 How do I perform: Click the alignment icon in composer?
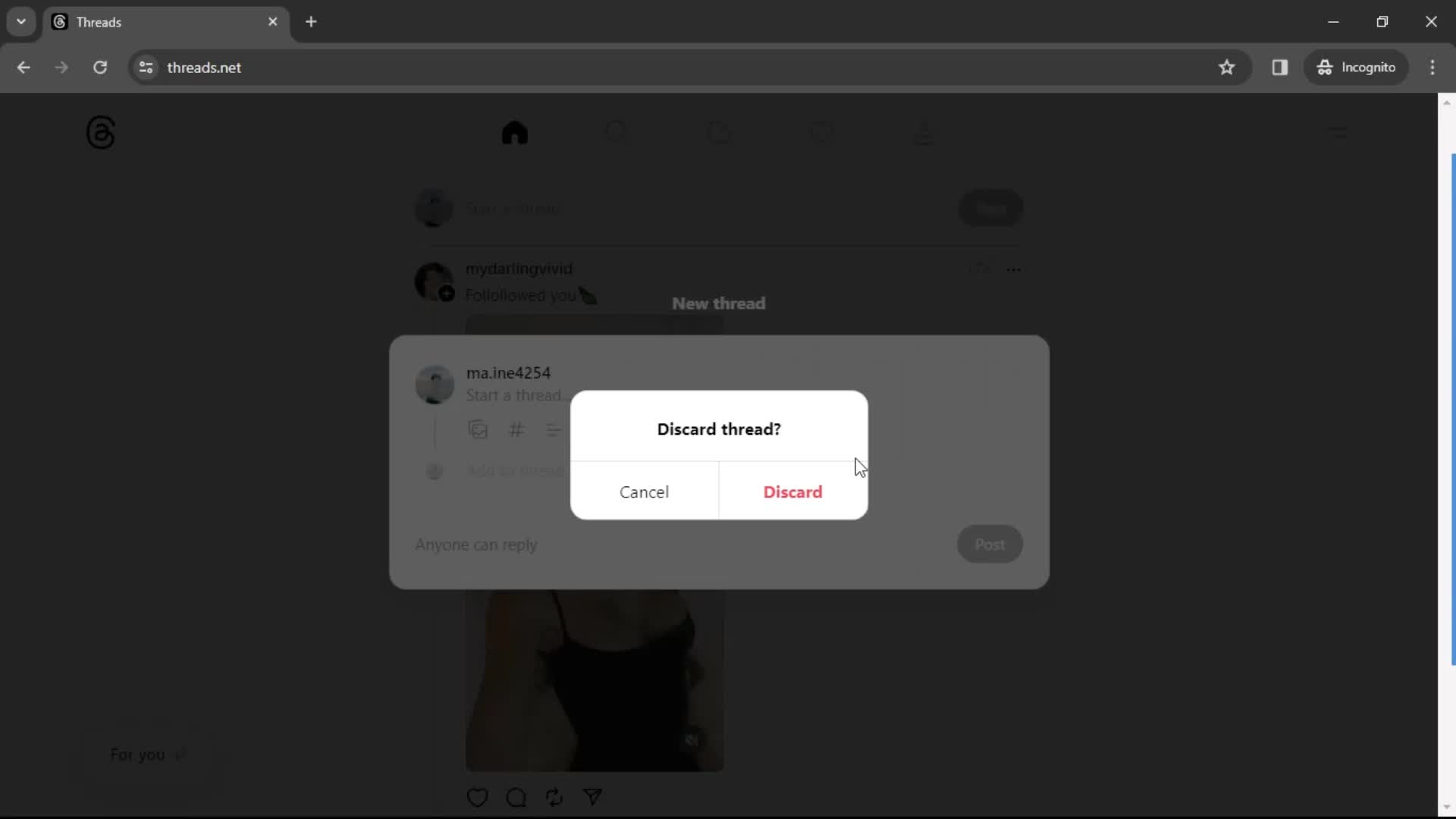(x=554, y=429)
